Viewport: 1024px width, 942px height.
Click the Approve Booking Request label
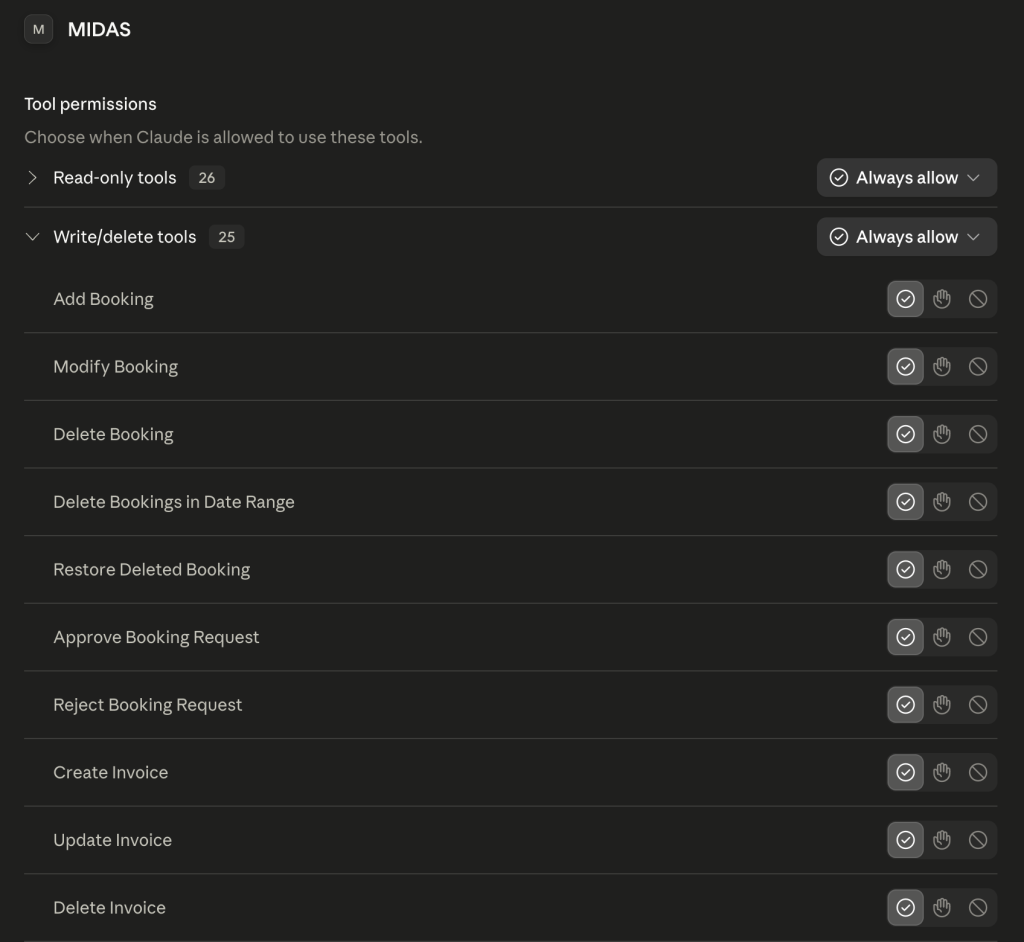click(x=156, y=637)
